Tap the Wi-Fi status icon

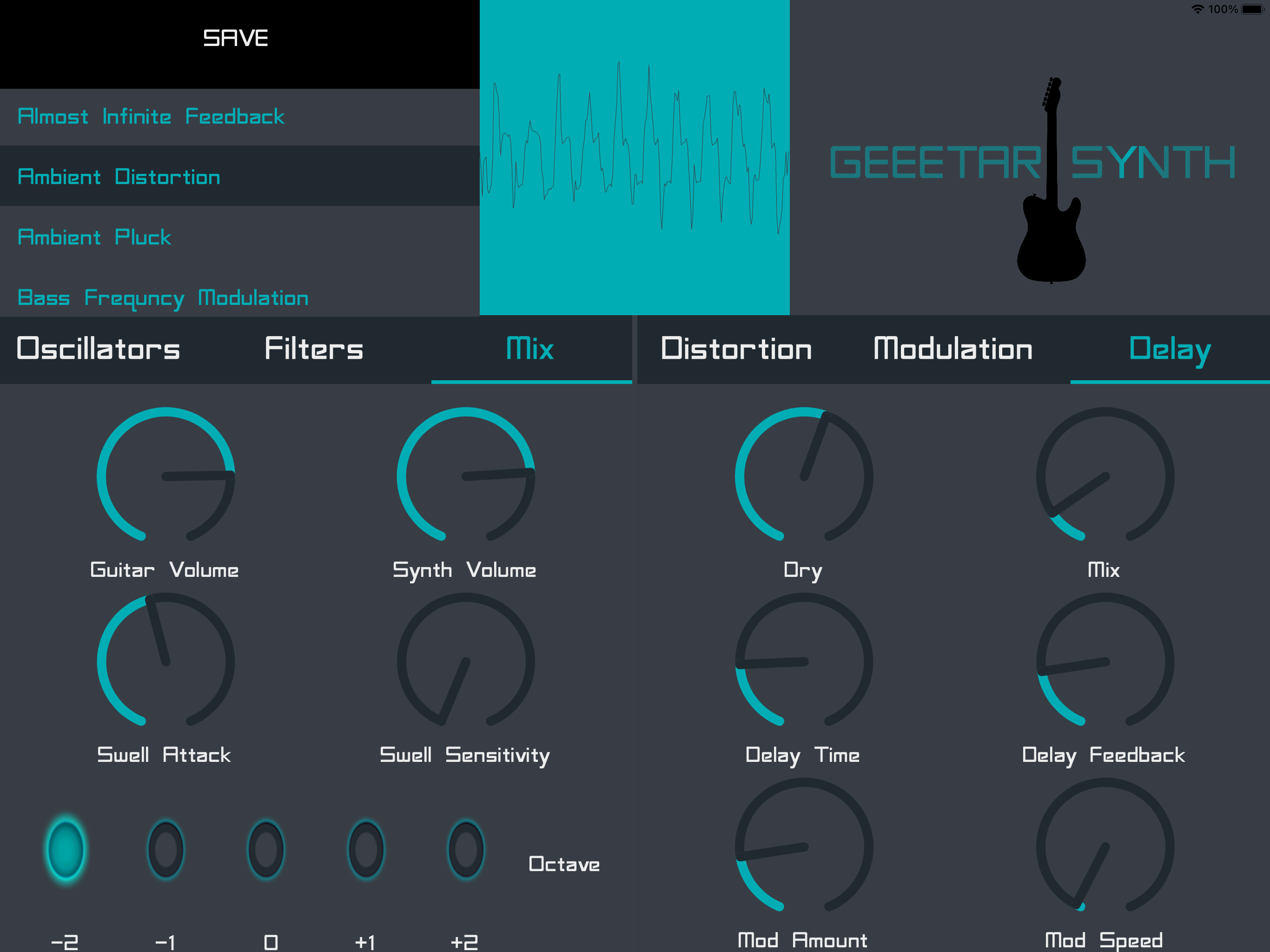pos(1197,9)
